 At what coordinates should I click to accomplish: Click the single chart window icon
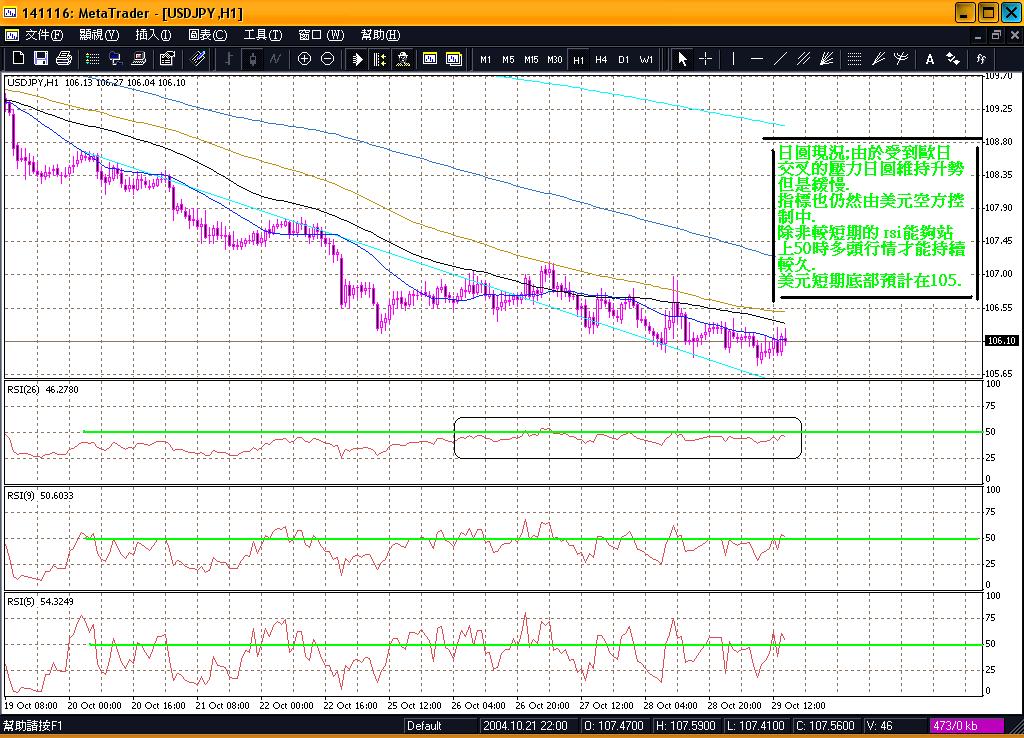click(x=430, y=59)
